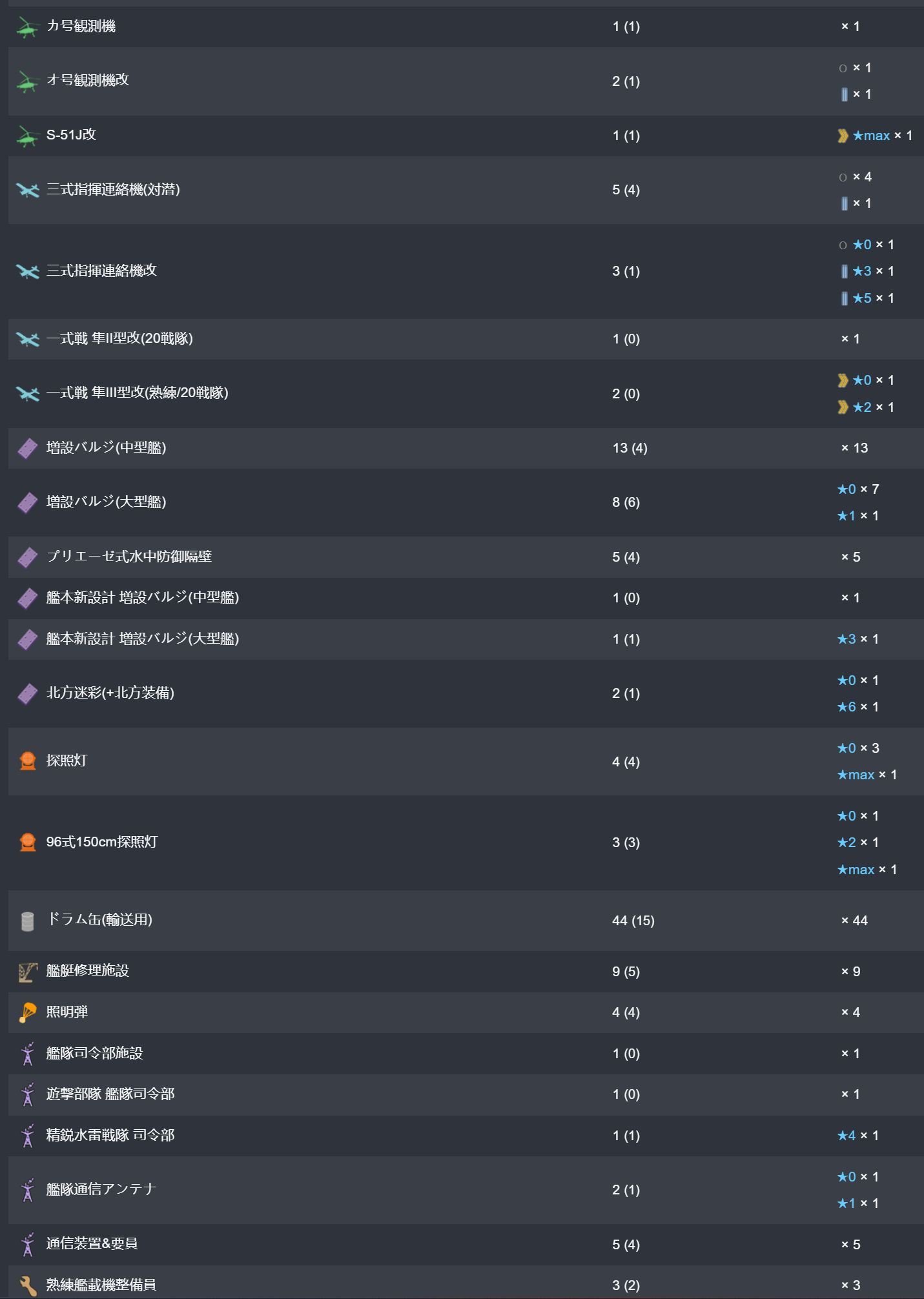Select the 通信装置&要員 item name
This screenshot has width=924, height=1299.
[92, 1243]
